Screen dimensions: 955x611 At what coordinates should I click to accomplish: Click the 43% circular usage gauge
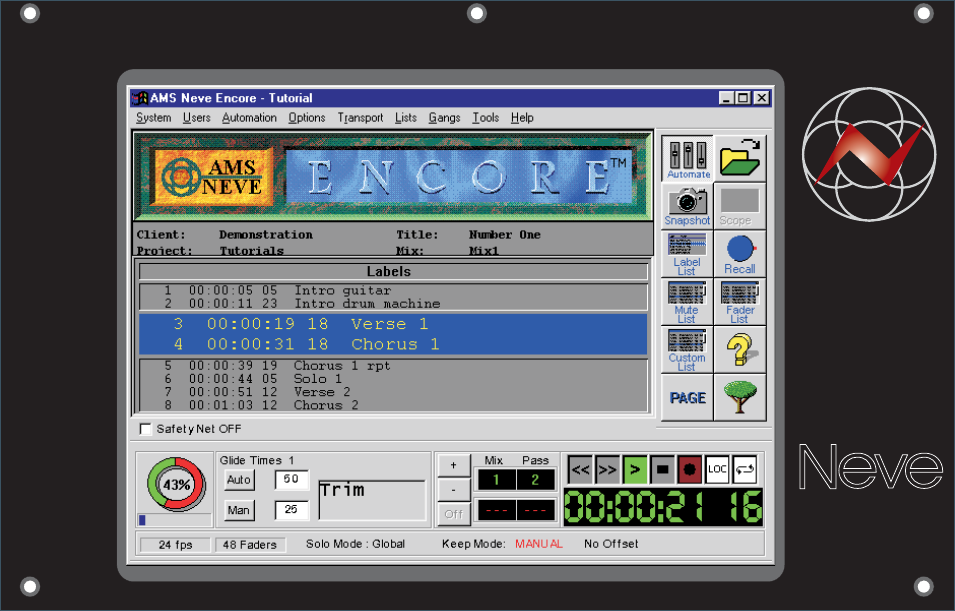(176, 484)
